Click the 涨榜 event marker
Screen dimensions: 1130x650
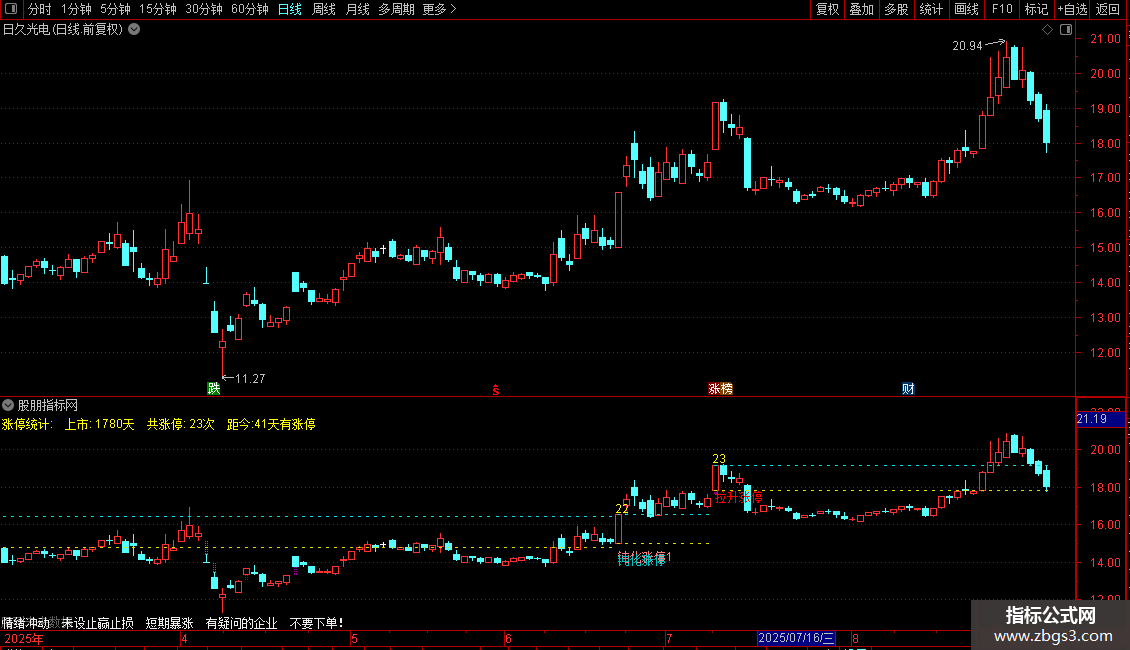click(721, 389)
